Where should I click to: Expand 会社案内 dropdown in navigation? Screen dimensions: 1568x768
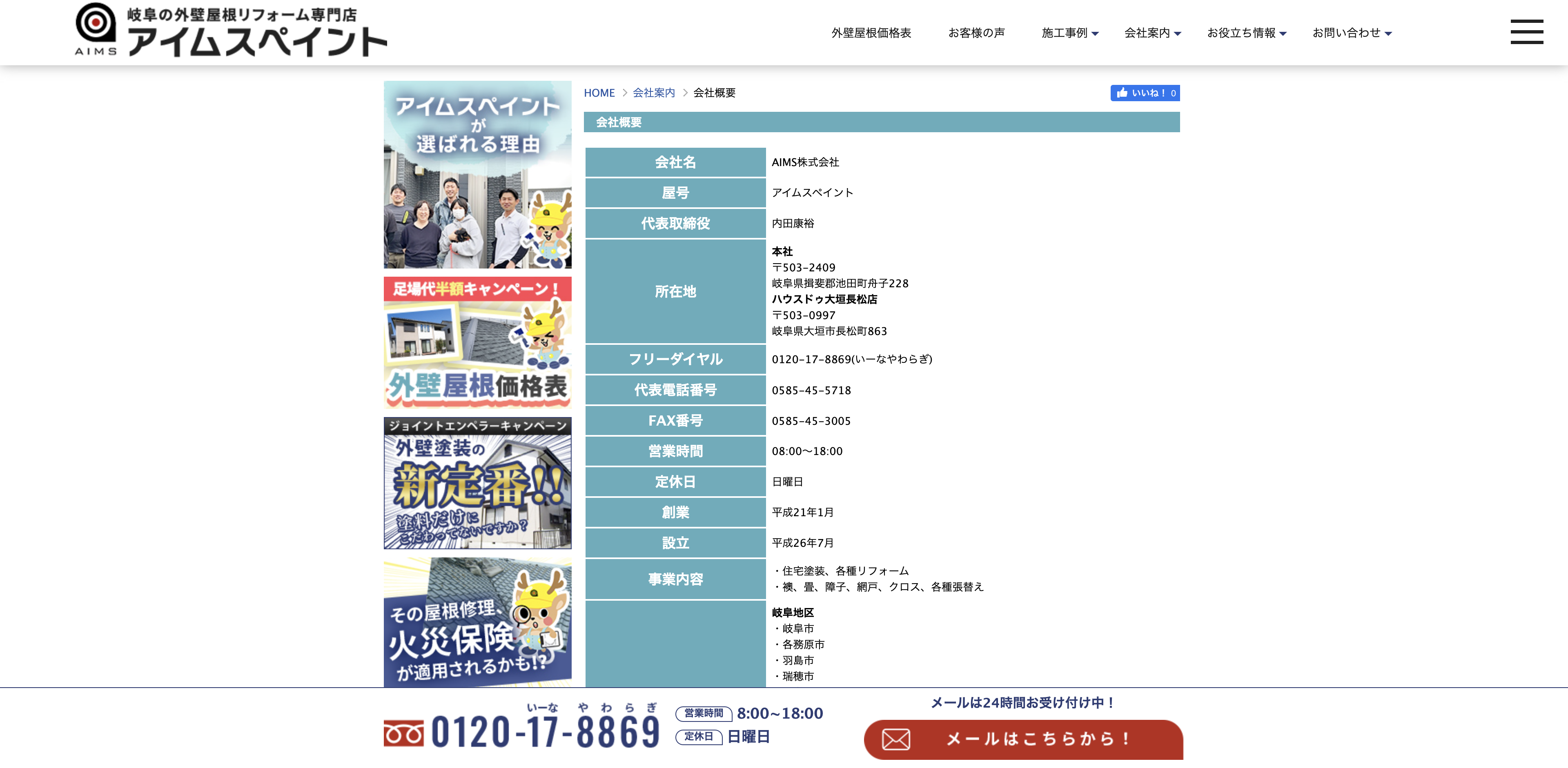click(1152, 33)
